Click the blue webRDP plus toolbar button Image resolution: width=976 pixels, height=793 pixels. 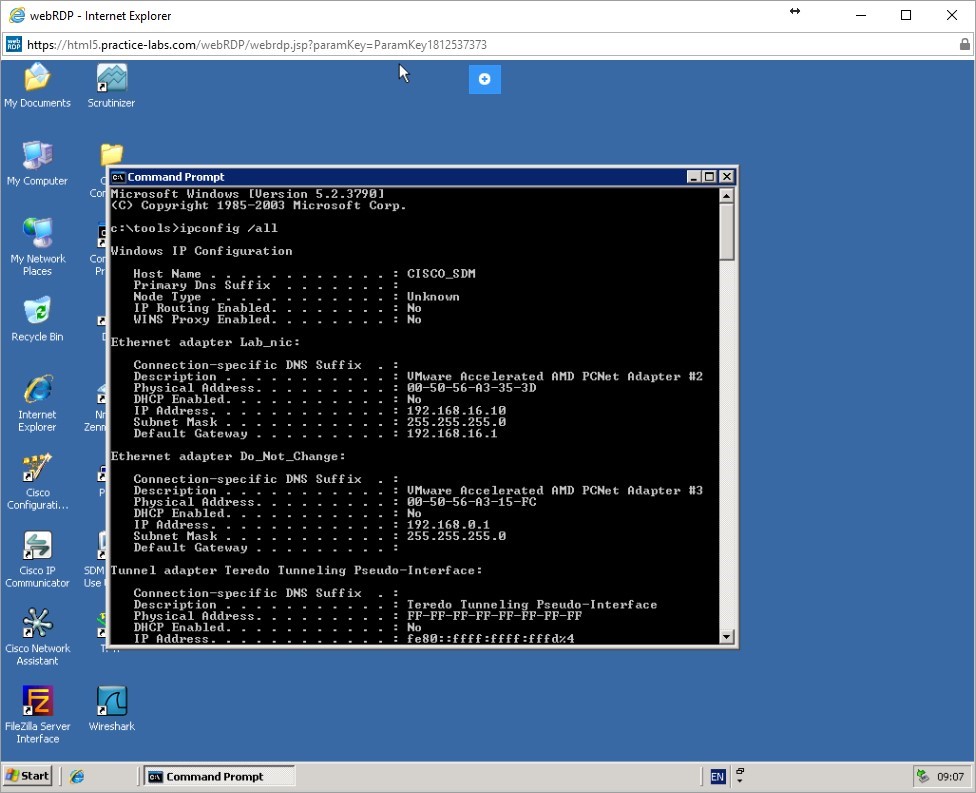coord(484,79)
